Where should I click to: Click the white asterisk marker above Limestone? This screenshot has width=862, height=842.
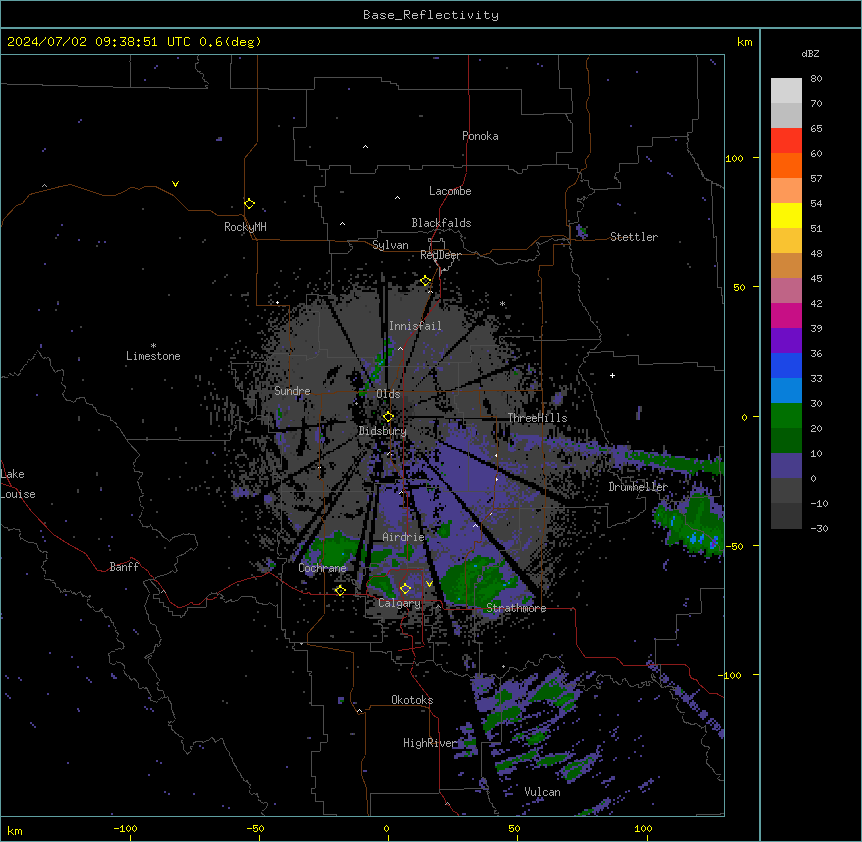tap(153, 346)
